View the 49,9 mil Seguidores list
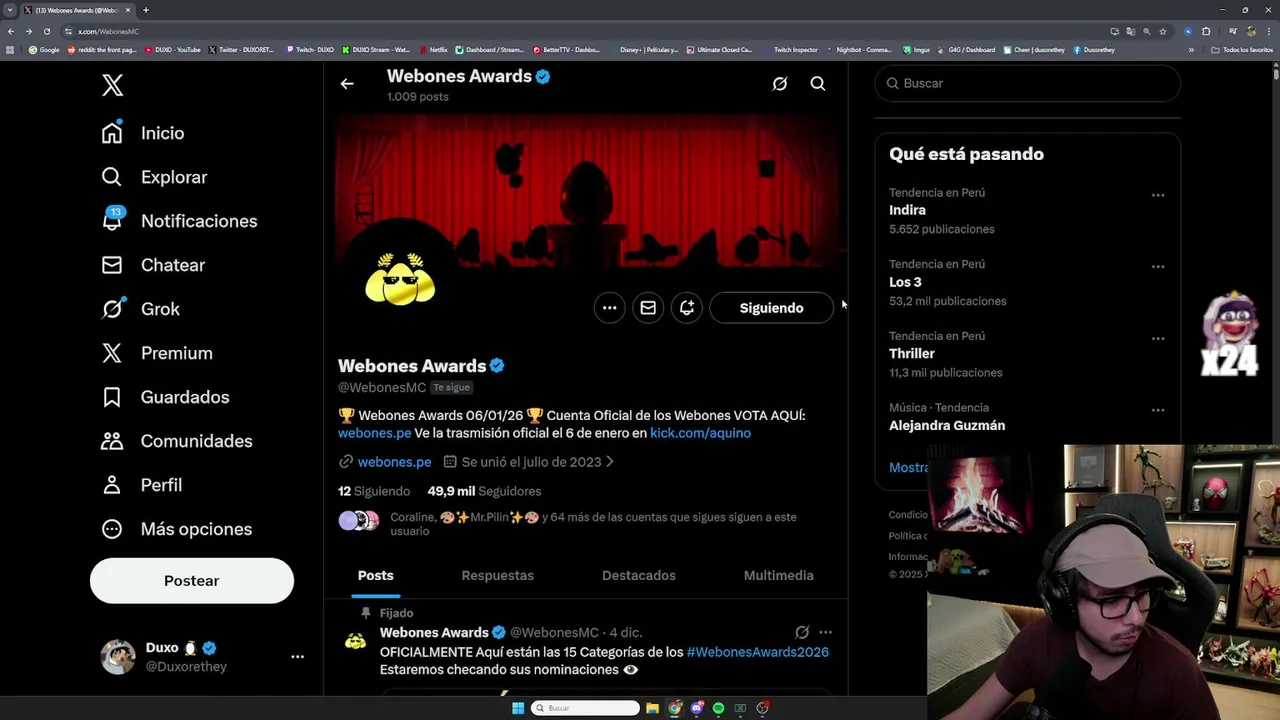The height and width of the screenshot is (720, 1280). pos(484,491)
